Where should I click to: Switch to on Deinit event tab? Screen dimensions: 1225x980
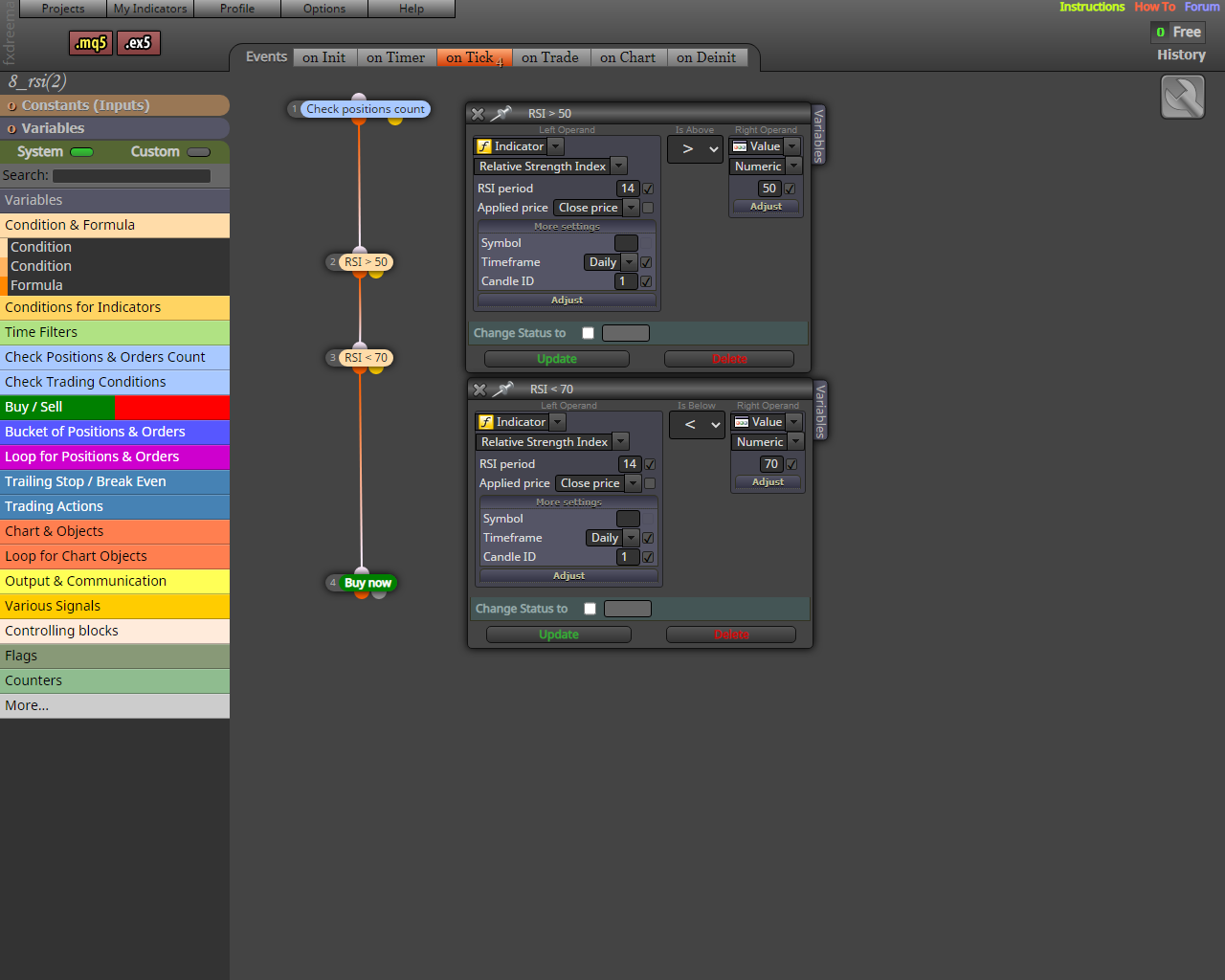(706, 57)
